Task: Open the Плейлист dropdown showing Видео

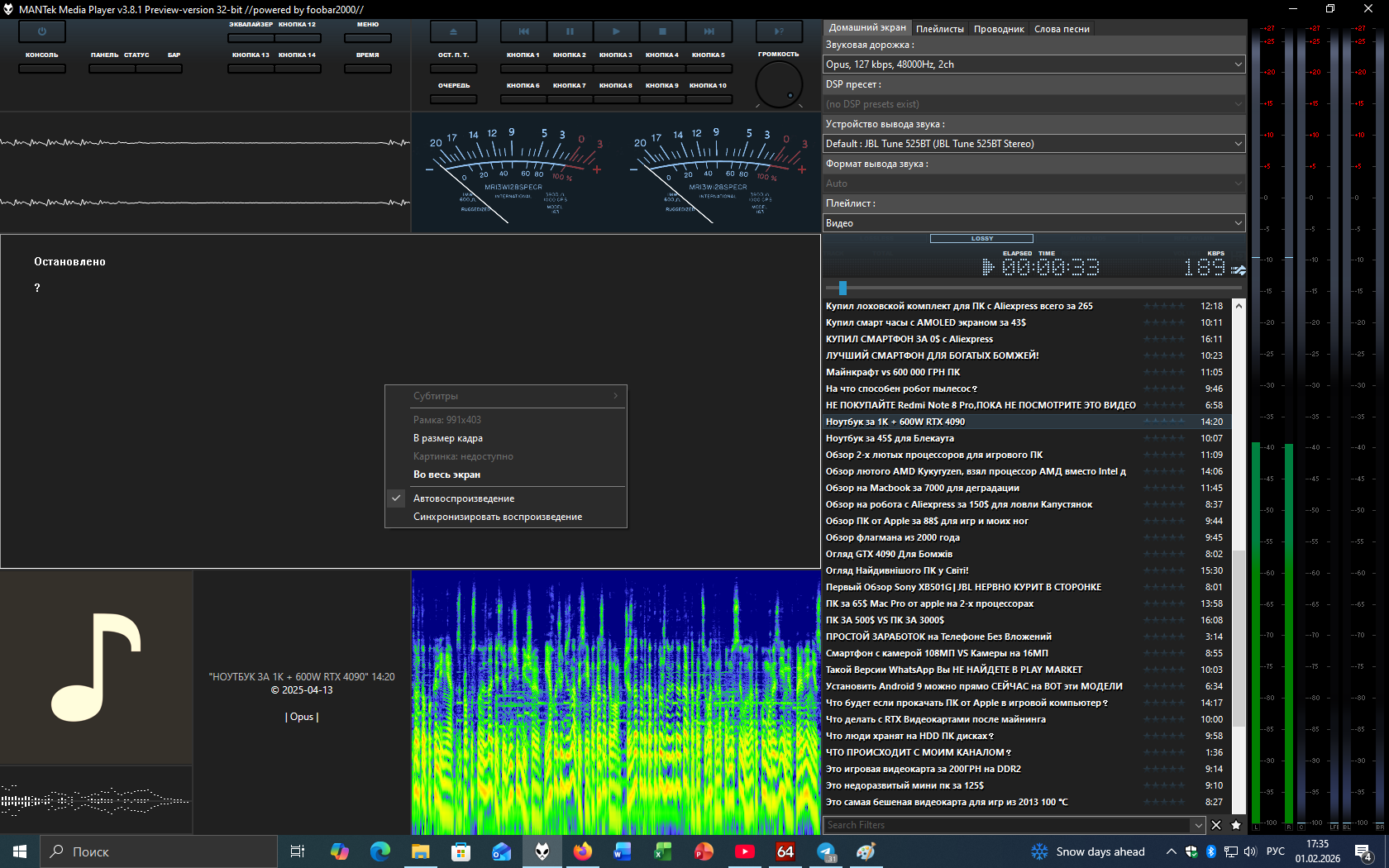Action: (1033, 223)
